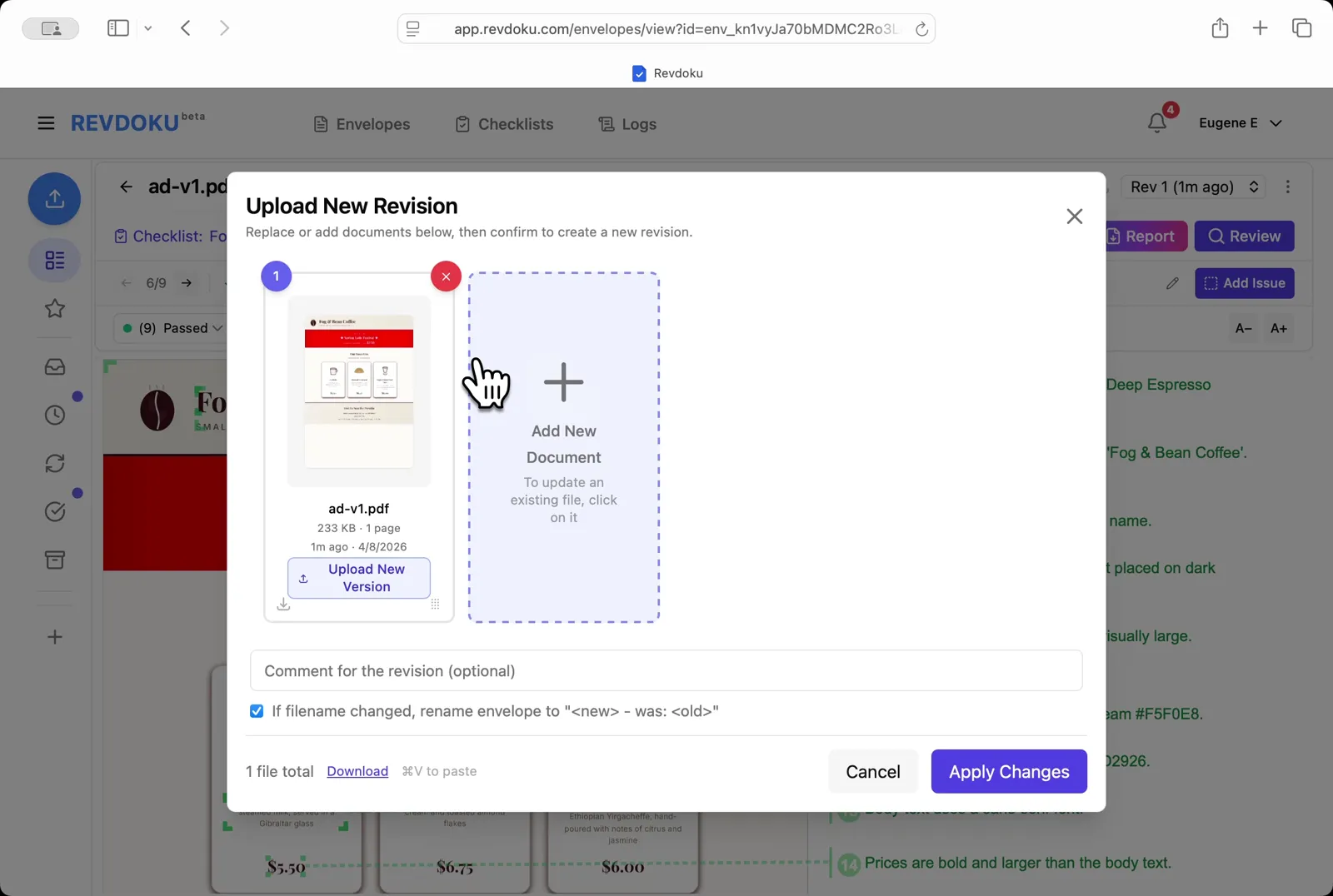
Task: Click the blue upload icon in the sidebar
Action: point(54,199)
